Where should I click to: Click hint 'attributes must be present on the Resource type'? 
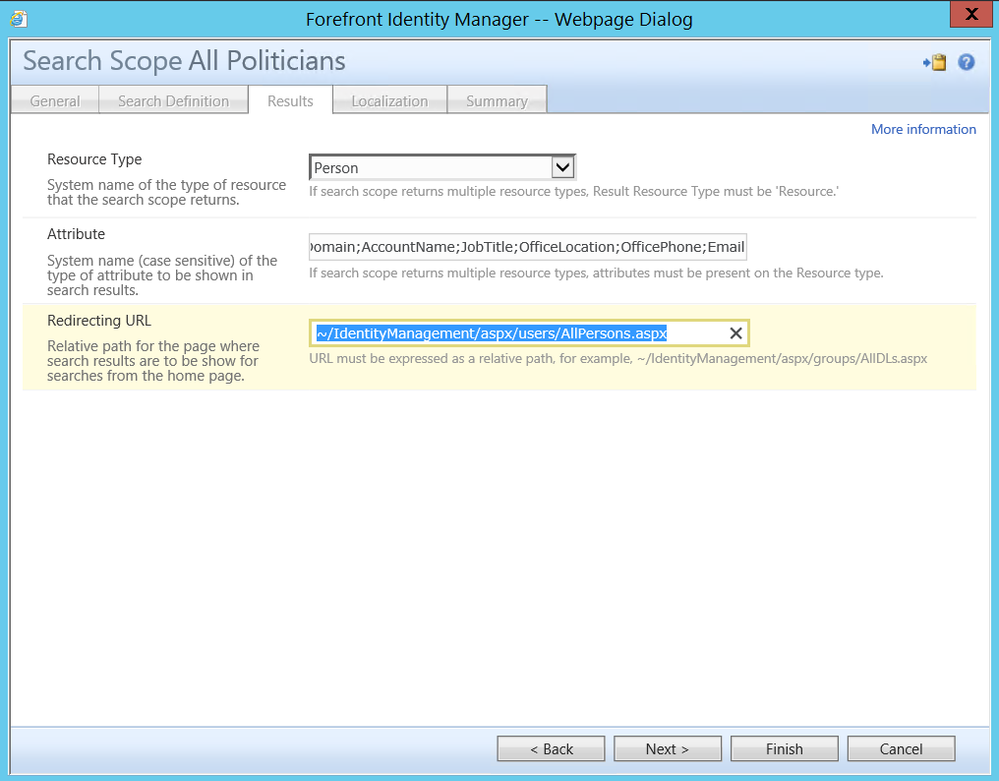click(x=596, y=273)
